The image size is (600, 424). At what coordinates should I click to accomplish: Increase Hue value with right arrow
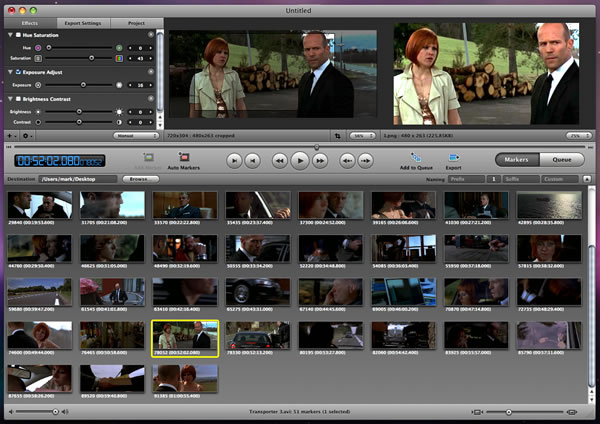(150, 48)
